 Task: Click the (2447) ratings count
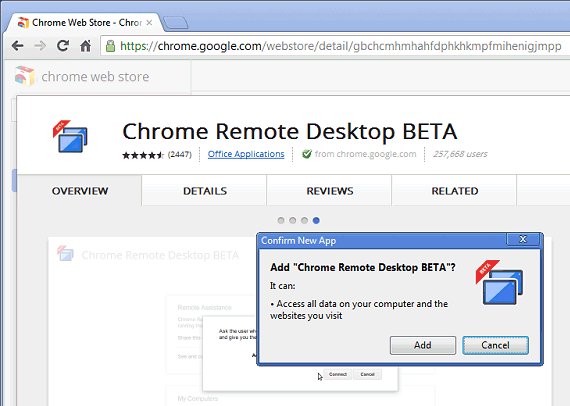[180, 154]
